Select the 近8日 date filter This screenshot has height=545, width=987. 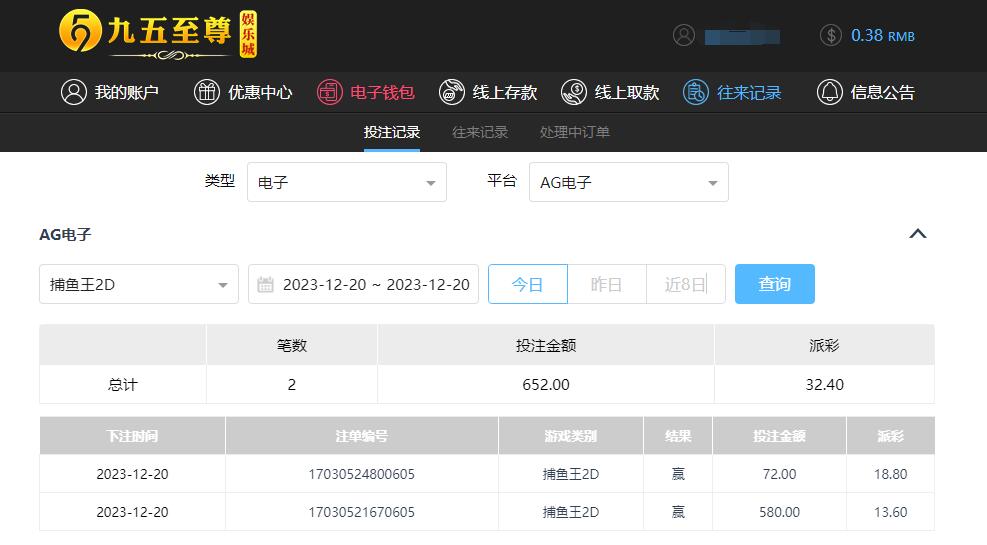(x=685, y=284)
